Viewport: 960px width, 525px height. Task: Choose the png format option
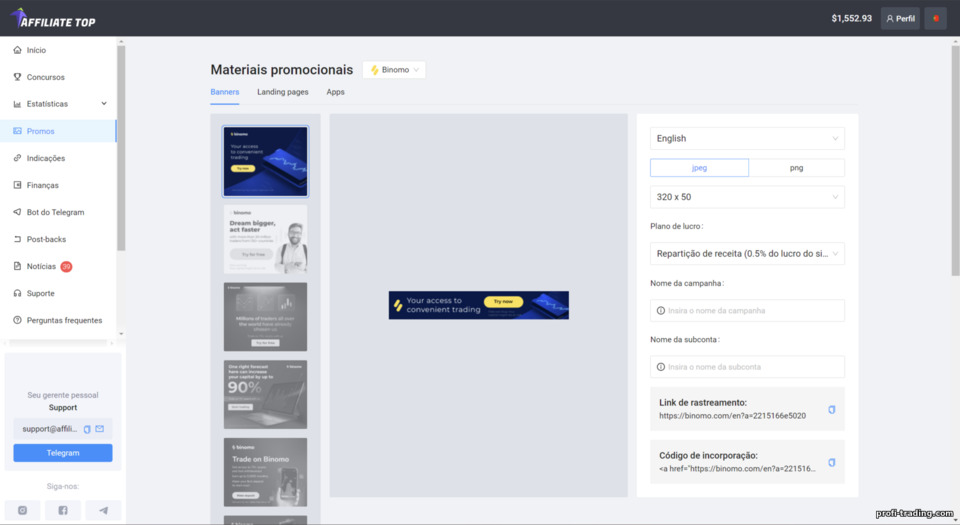point(796,168)
